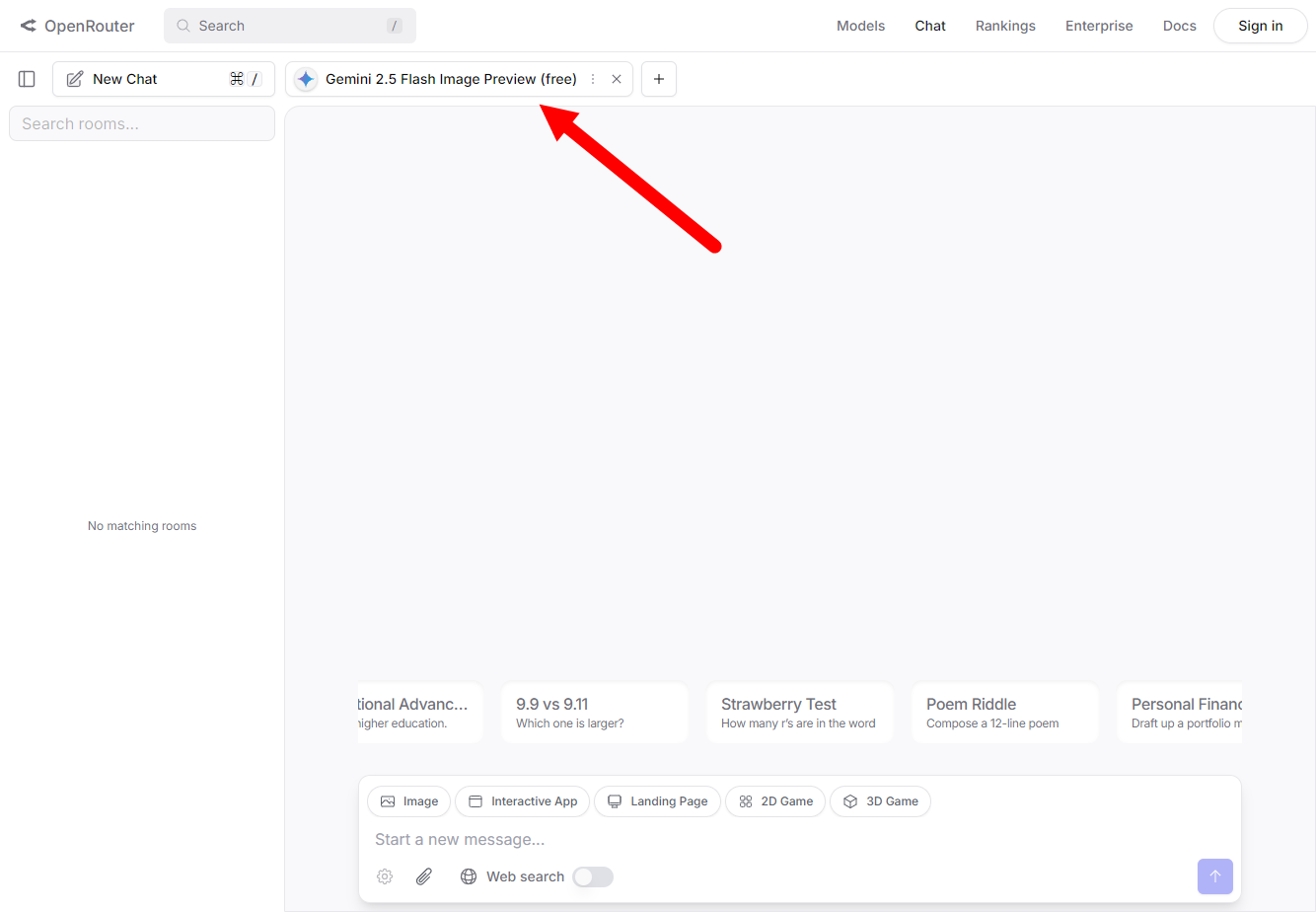The image size is (1316, 912).
Task: Select the Image quick action chip
Action: pyautogui.click(x=409, y=801)
